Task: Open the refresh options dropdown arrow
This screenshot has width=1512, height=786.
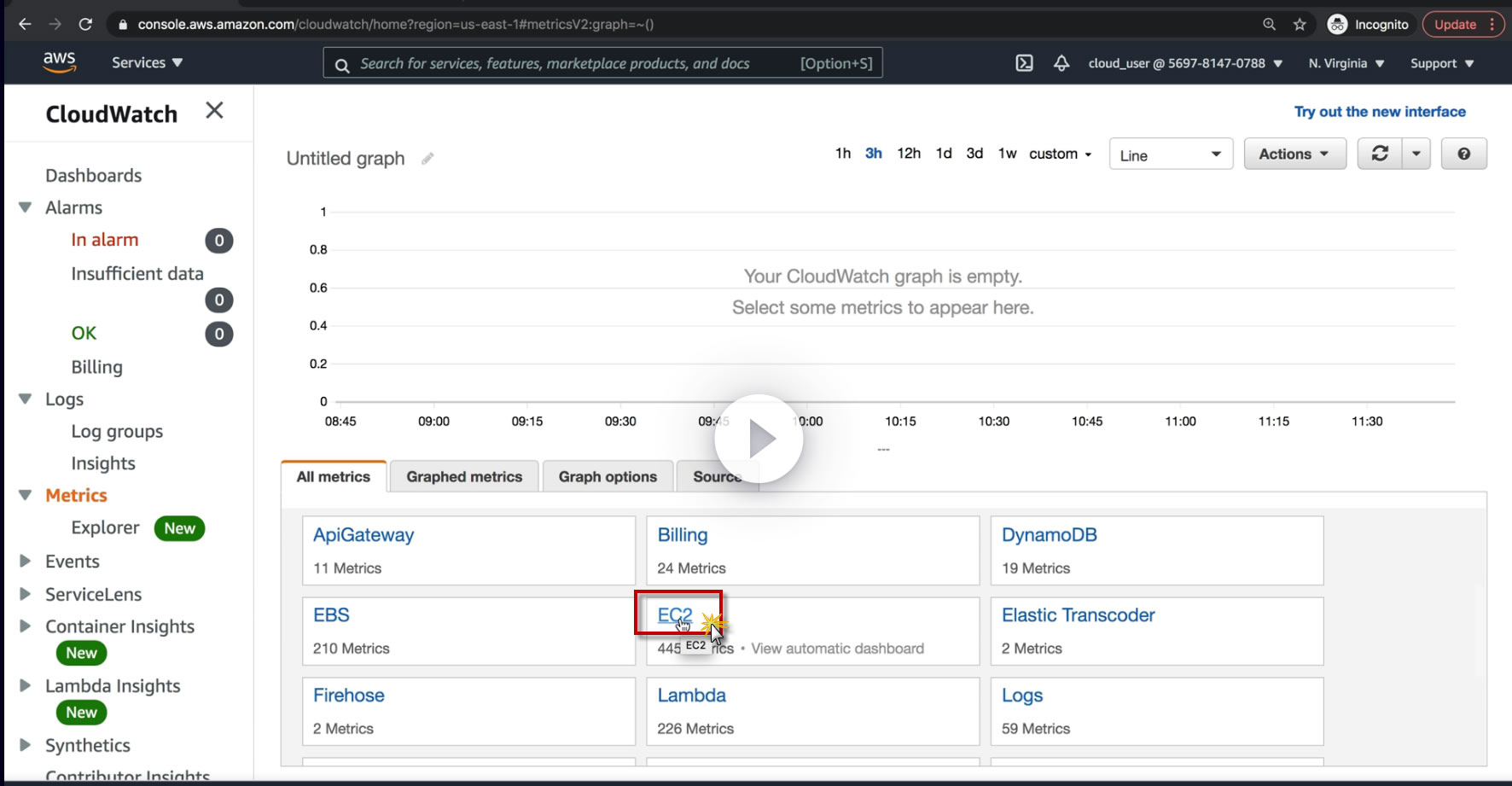Action: [x=1416, y=154]
